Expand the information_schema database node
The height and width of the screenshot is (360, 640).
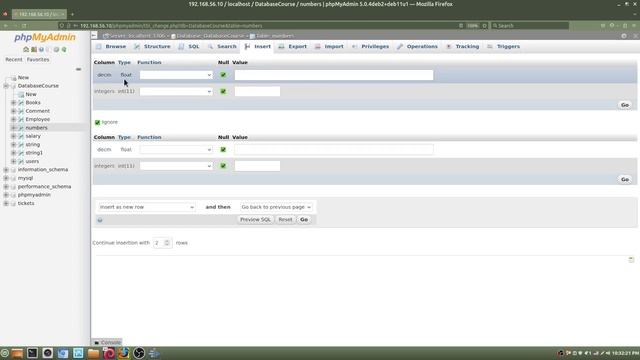point(6,169)
